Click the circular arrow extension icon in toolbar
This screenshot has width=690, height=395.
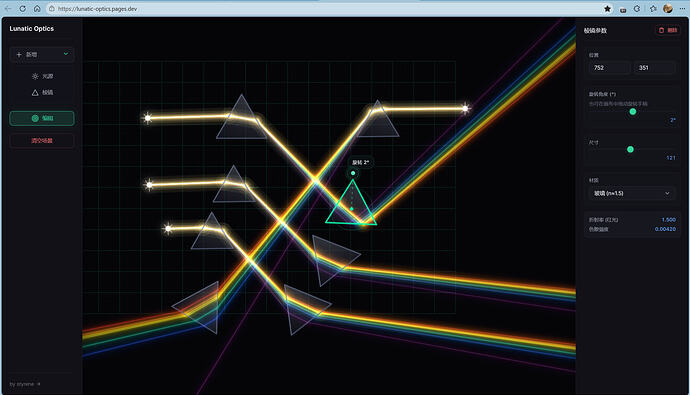pos(637,8)
